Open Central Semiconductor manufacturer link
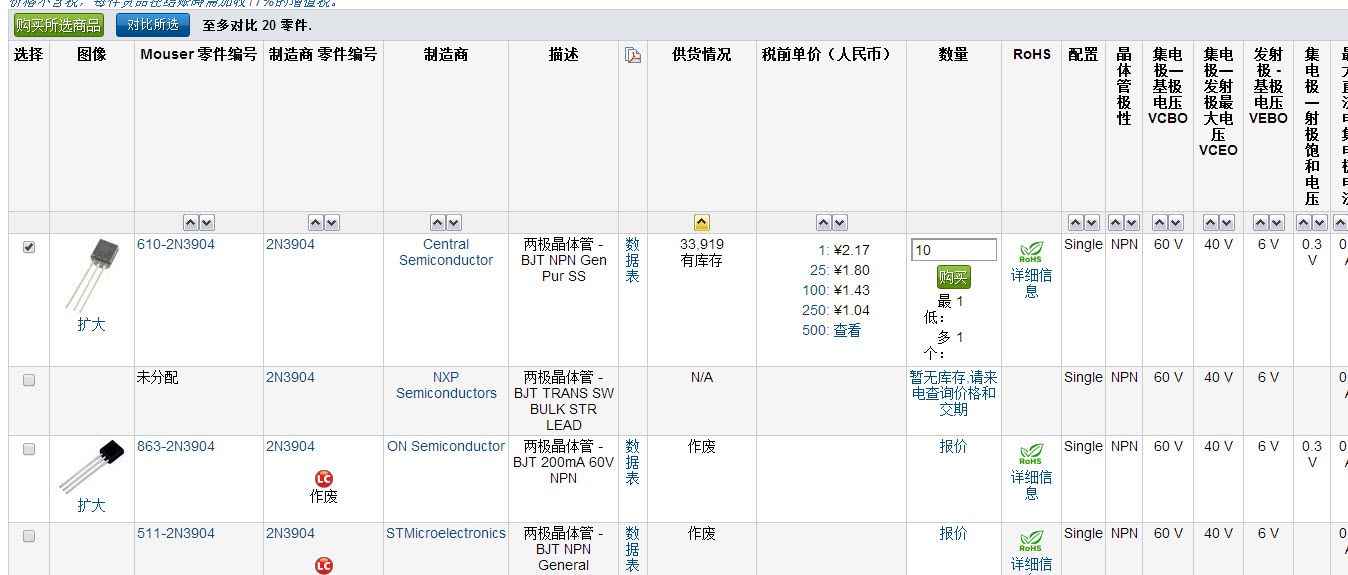1348x575 pixels. (x=446, y=252)
